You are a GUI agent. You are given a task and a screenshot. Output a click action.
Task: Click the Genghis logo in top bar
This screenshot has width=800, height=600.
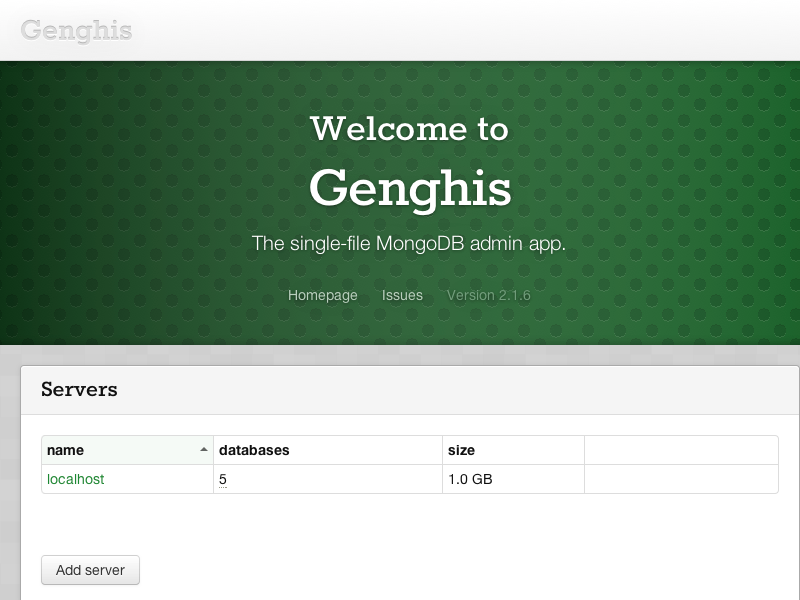click(77, 31)
